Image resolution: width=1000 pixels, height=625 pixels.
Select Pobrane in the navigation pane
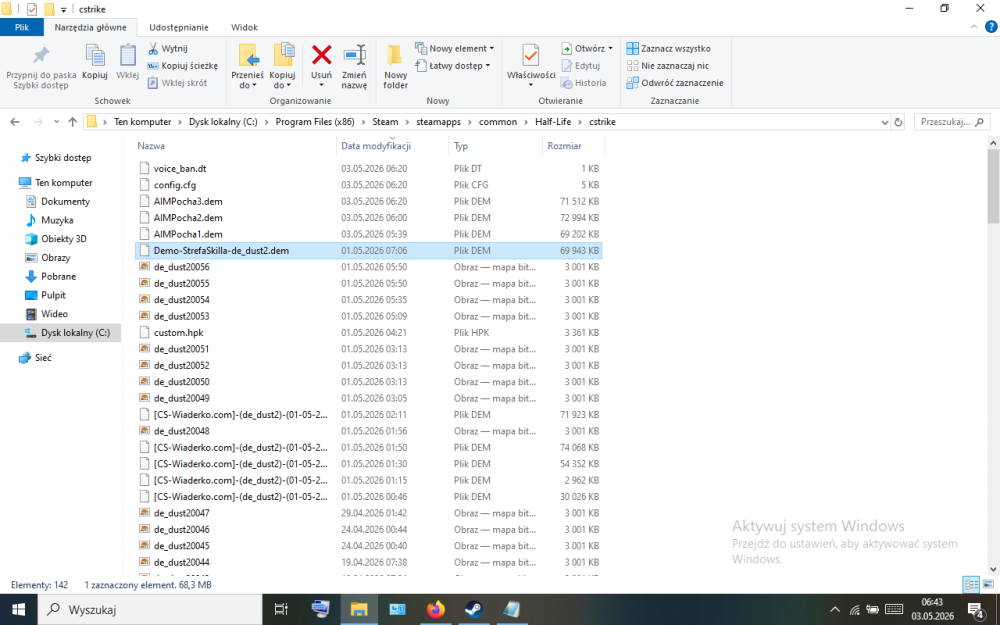[59, 277]
